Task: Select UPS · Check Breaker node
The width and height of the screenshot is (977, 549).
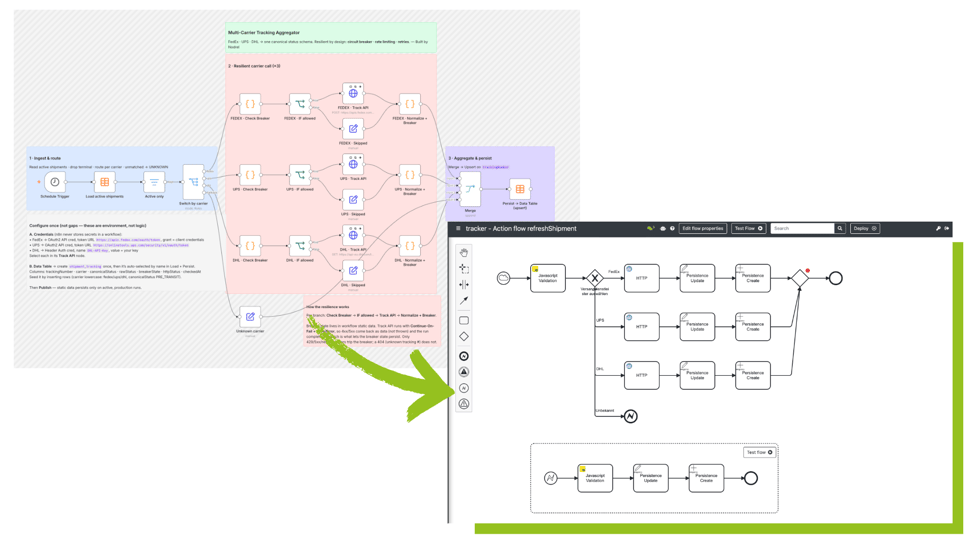Action: click(250, 175)
